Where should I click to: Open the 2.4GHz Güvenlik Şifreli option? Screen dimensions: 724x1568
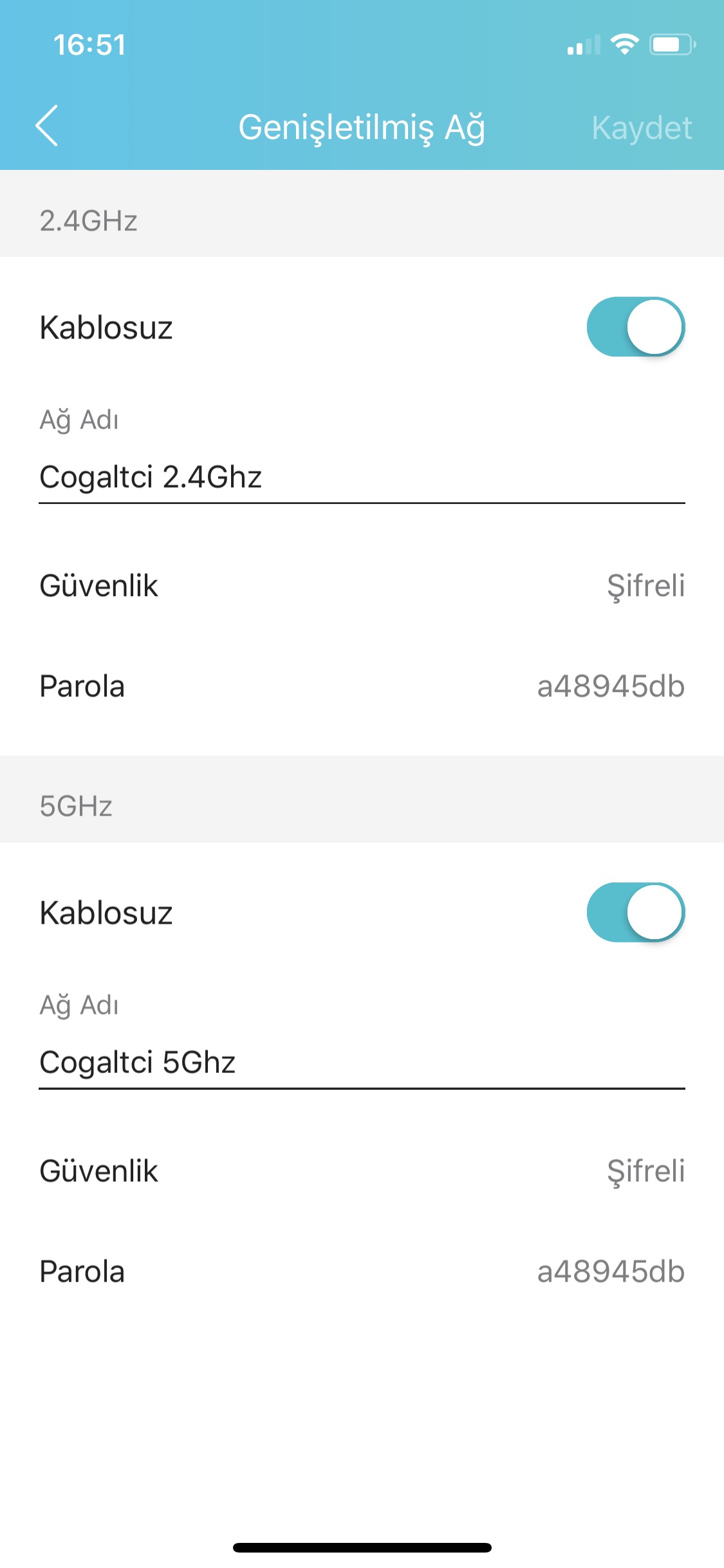click(x=645, y=586)
